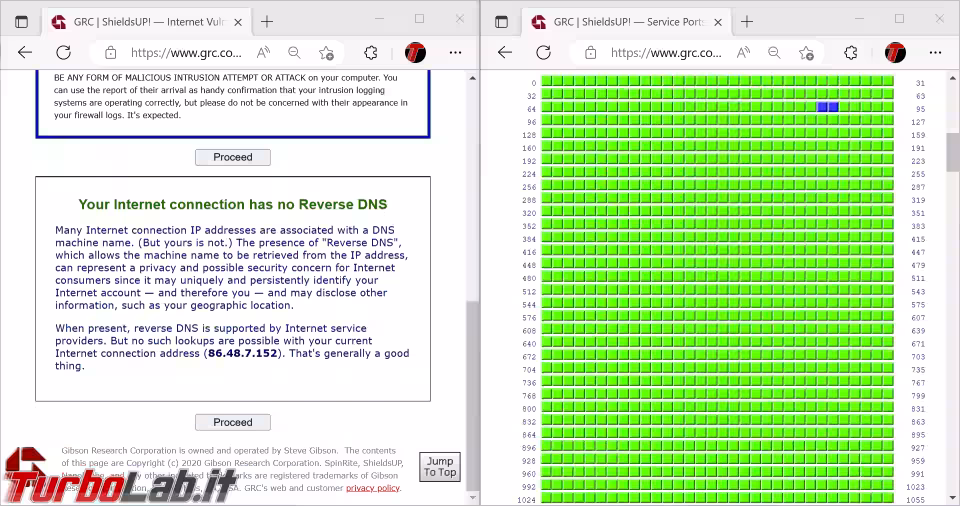Select the GRC ShieldsUP Internet Vulnerability tab
The image size is (960, 506).
click(147, 22)
